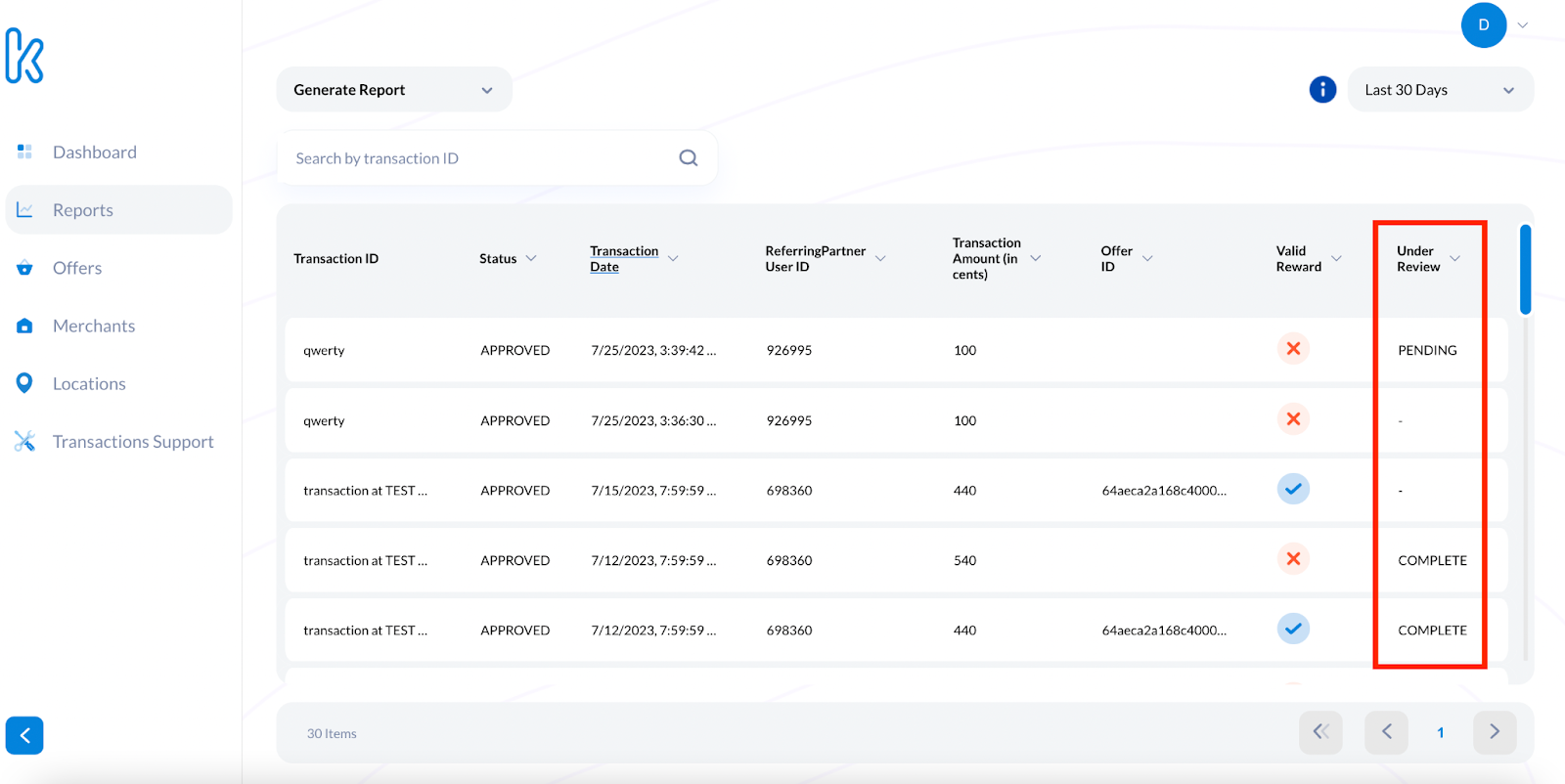Expand the Status column filter
This screenshot has height=784, width=1565.
coord(531,259)
